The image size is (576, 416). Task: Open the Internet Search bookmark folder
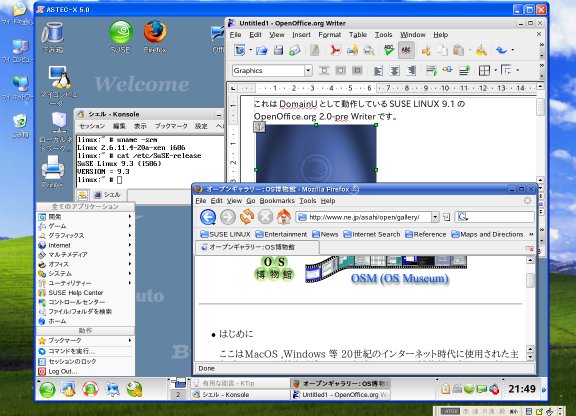[372, 234]
